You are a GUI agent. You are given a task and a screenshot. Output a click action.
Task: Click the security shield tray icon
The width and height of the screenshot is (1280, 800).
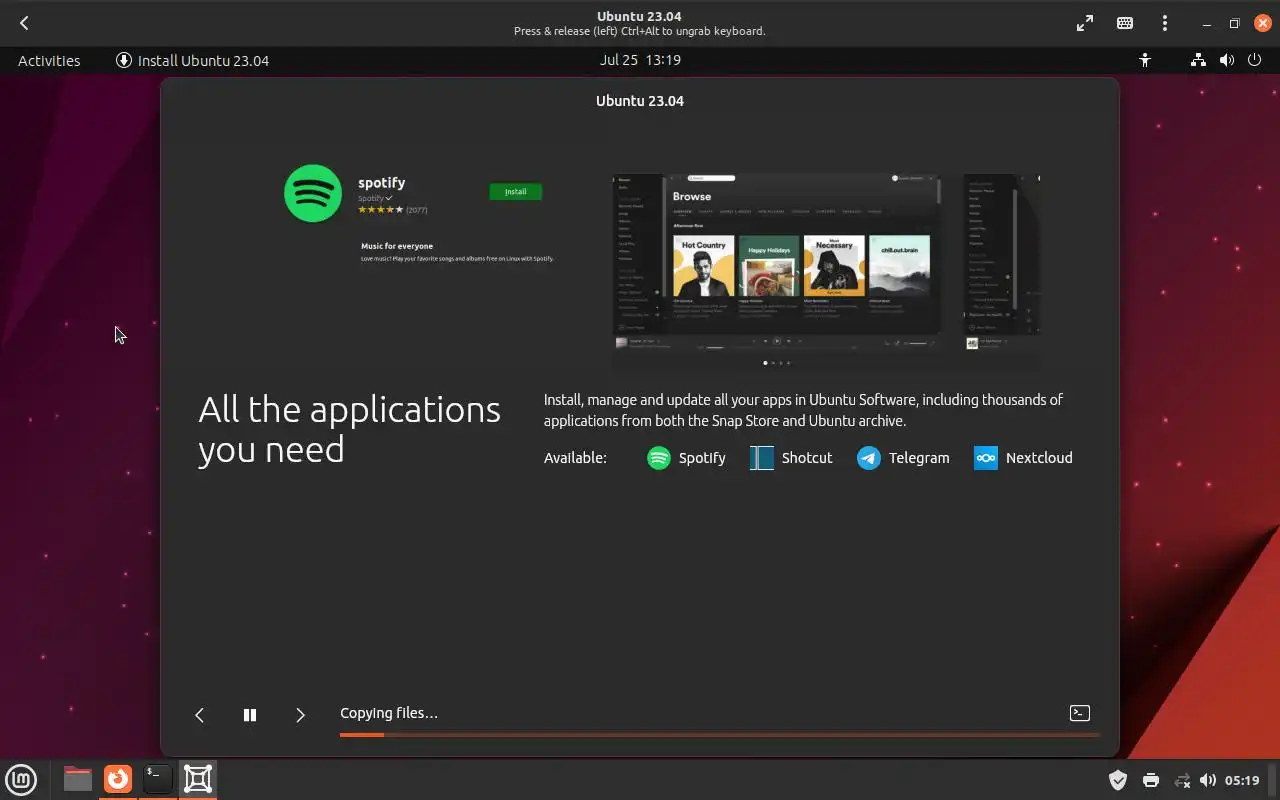1118,780
